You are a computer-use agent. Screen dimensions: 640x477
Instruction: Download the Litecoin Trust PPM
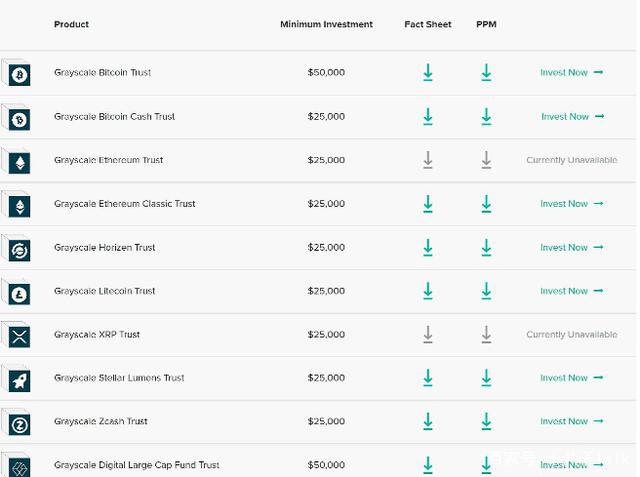pos(486,291)
